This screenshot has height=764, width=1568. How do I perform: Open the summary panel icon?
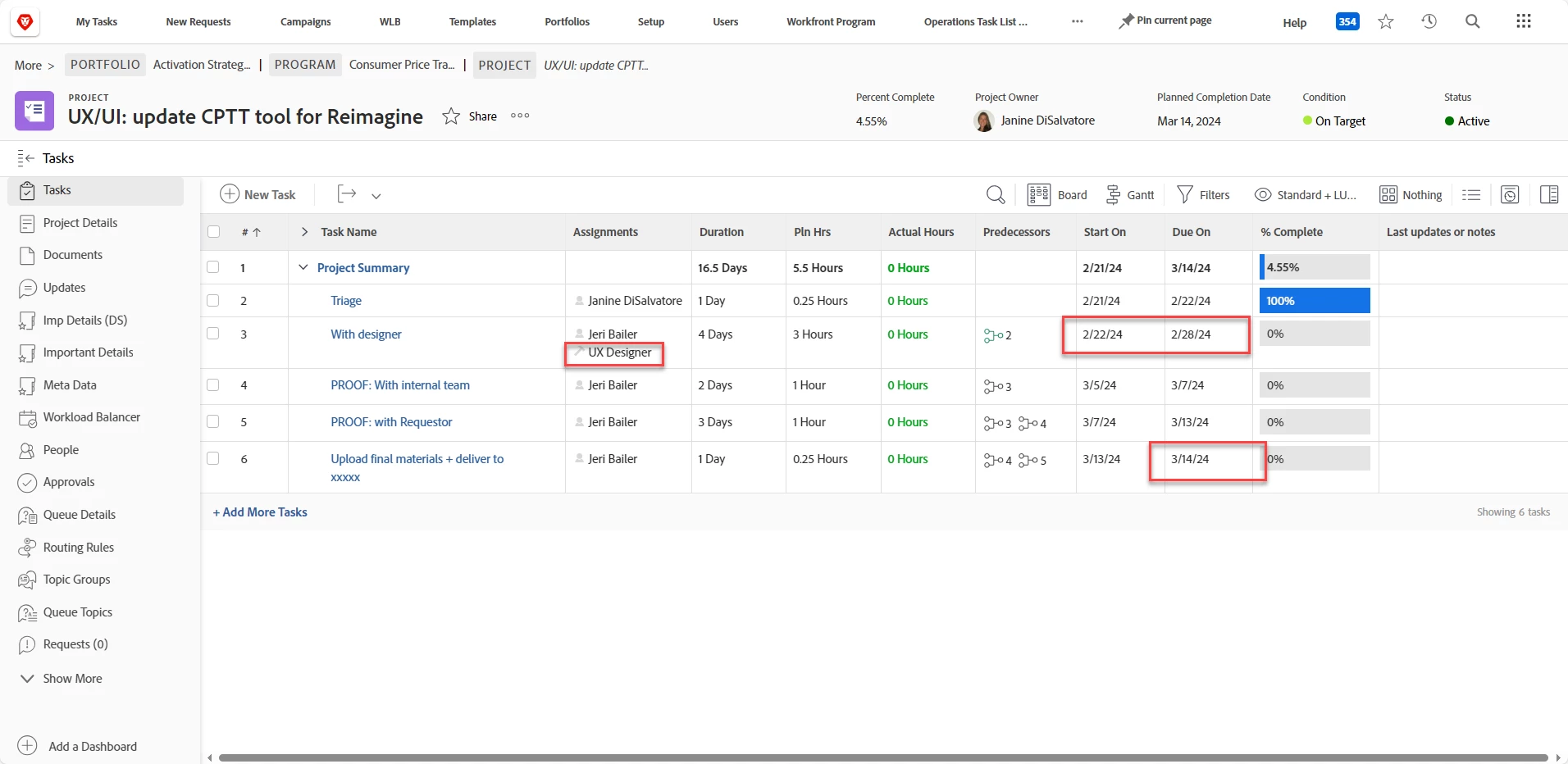click(1549, 195)
